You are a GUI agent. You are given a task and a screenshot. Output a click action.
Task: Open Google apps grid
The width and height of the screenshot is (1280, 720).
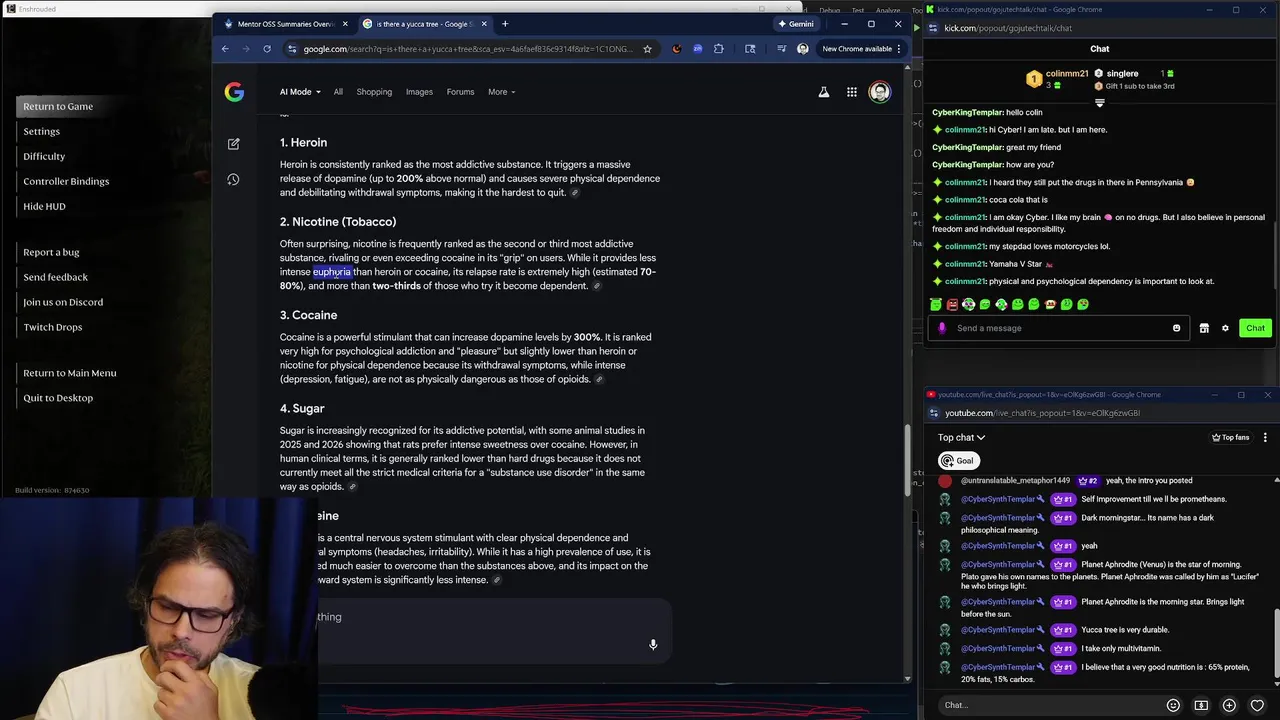tap(852, 92)
